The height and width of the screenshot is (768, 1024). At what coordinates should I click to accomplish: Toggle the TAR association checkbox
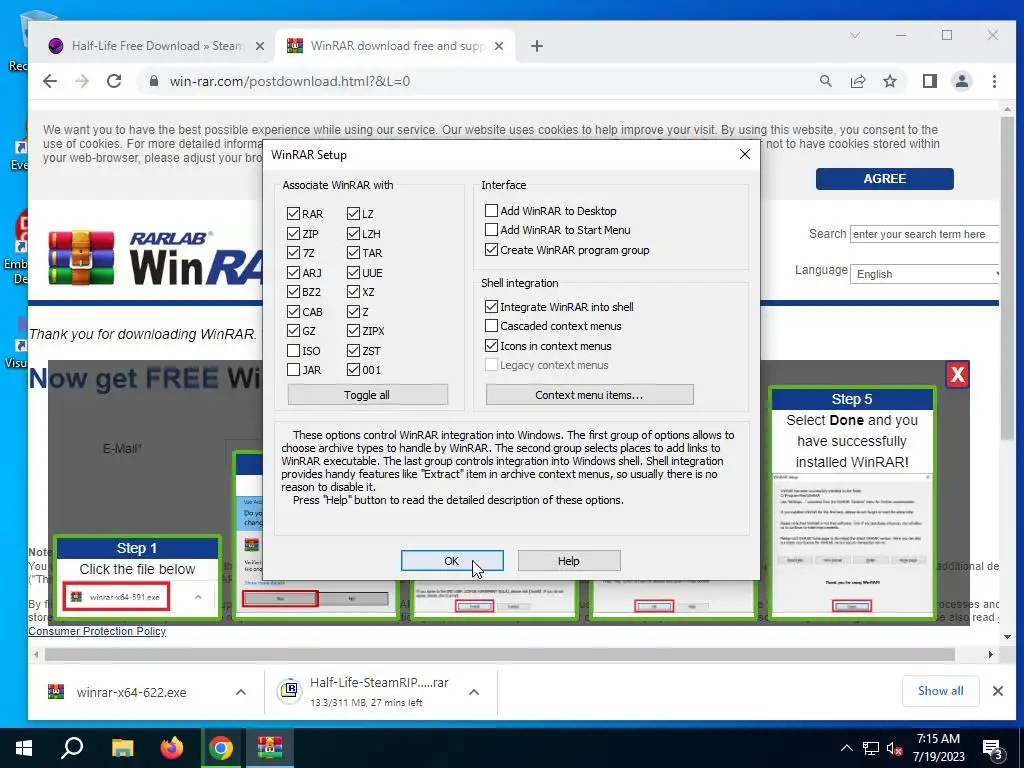click(x=353, y=253)
